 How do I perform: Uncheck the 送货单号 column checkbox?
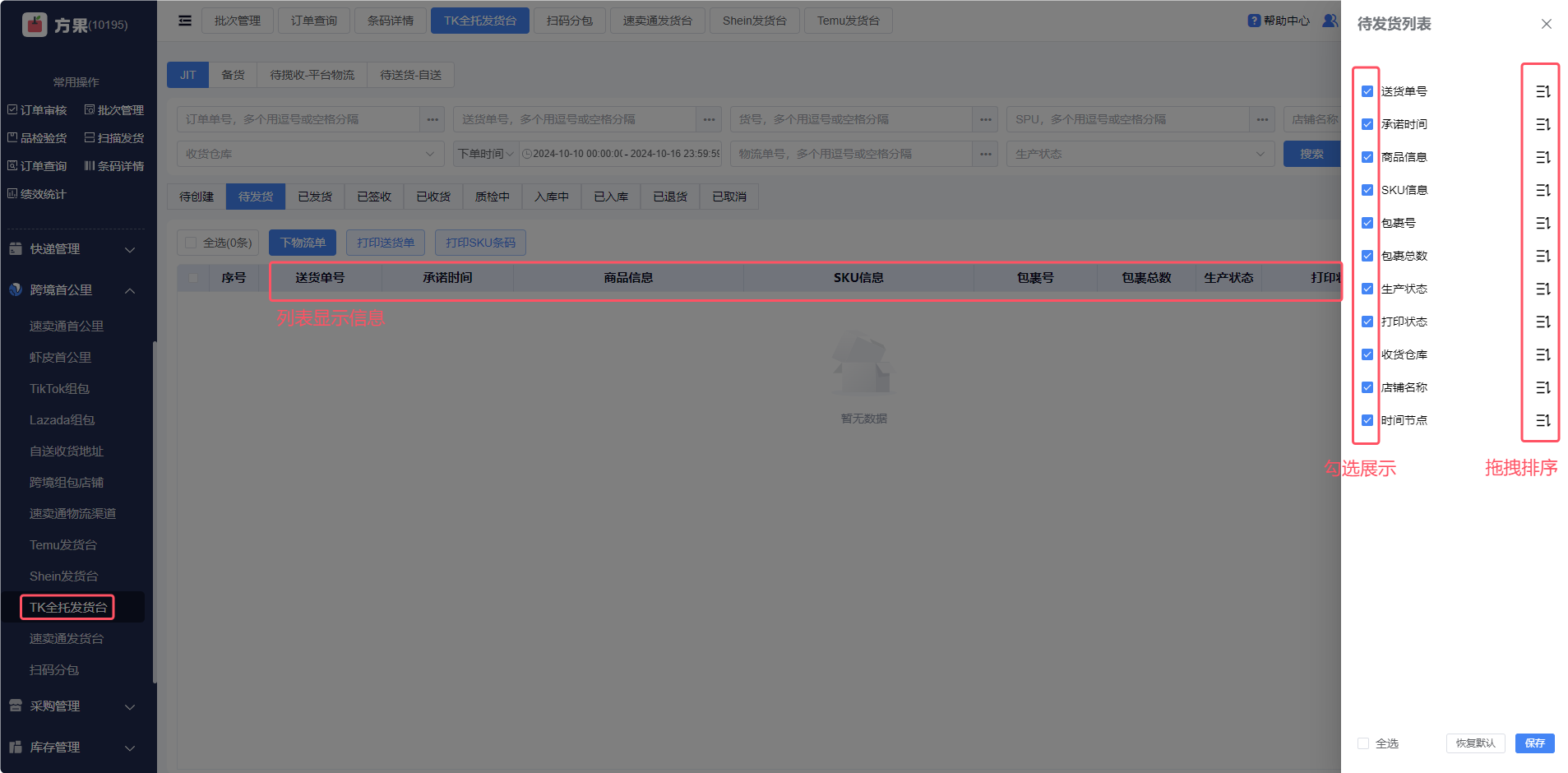click(1367, 91)
